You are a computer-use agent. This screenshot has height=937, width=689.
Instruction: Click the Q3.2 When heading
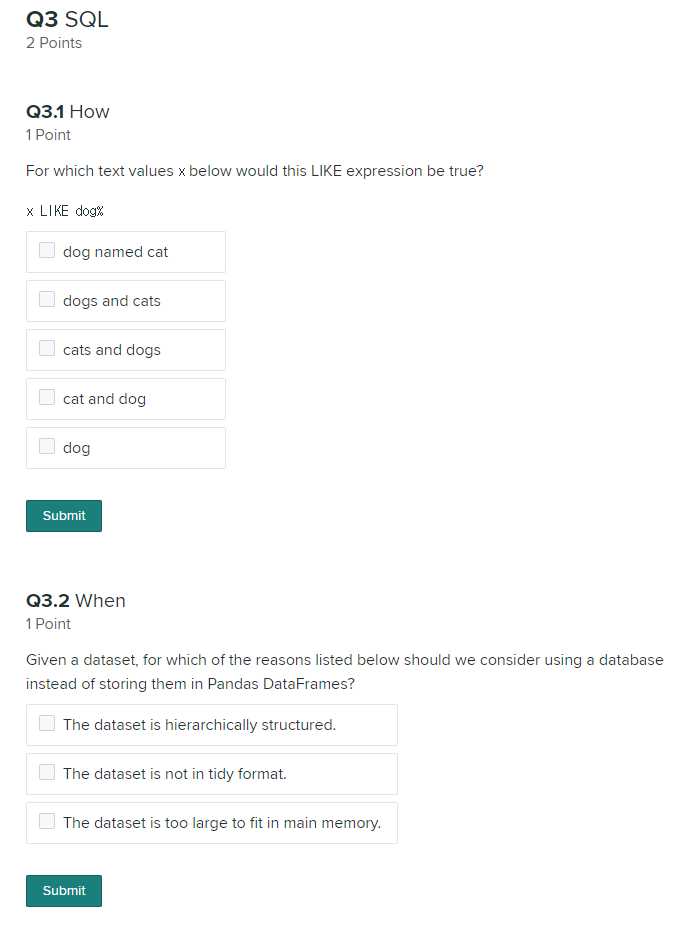pos(76,601)
